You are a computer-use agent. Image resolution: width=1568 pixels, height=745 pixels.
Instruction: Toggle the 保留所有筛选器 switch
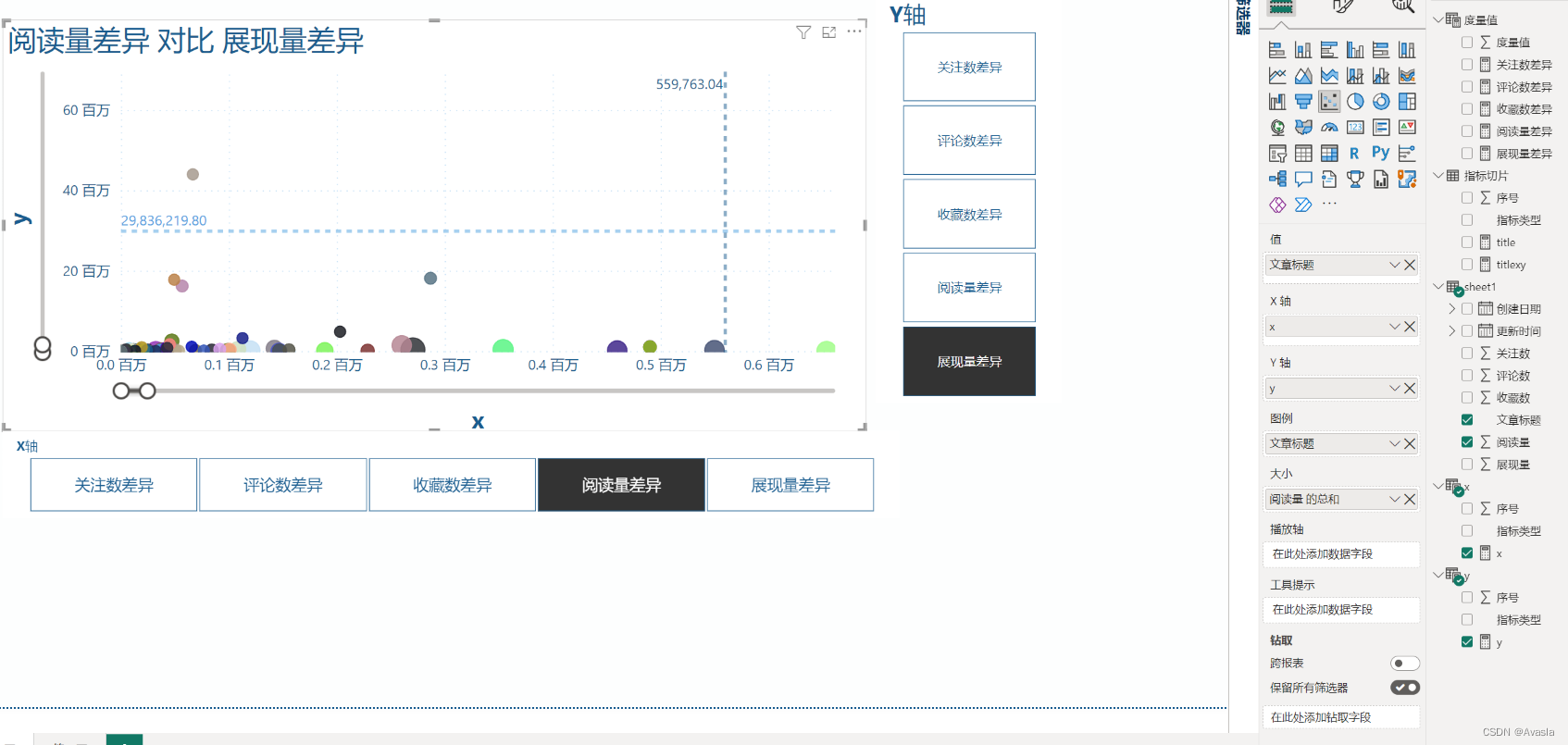tap(1405, 688)
